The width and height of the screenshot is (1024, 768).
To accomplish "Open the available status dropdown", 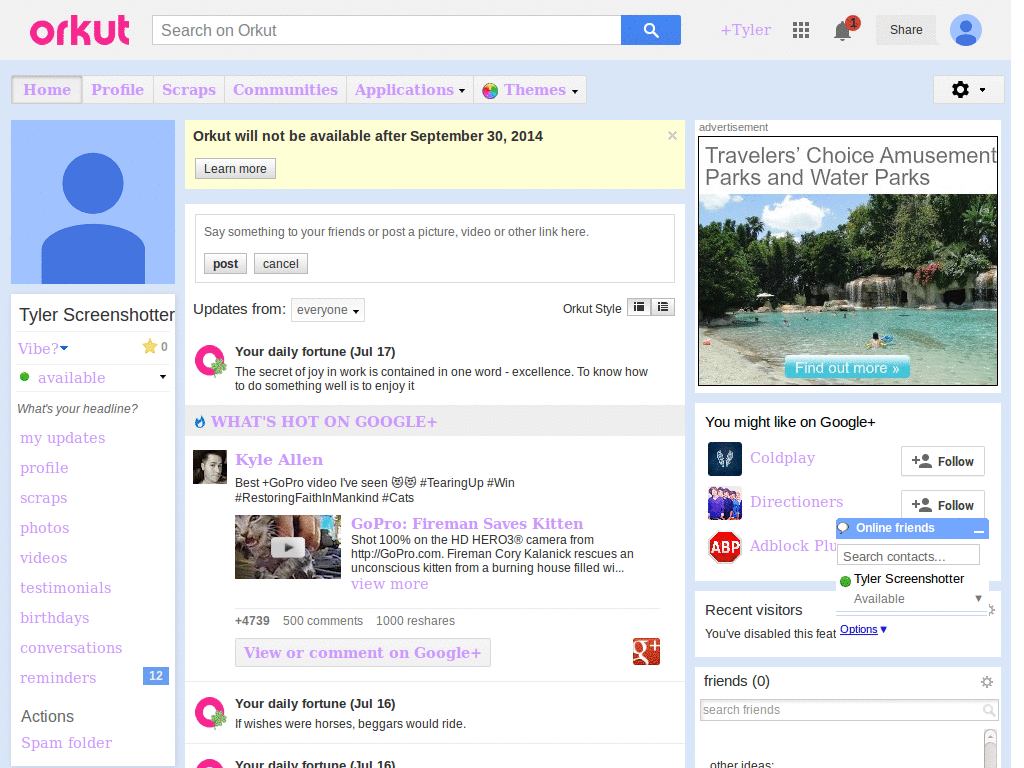I will (163, 377).
